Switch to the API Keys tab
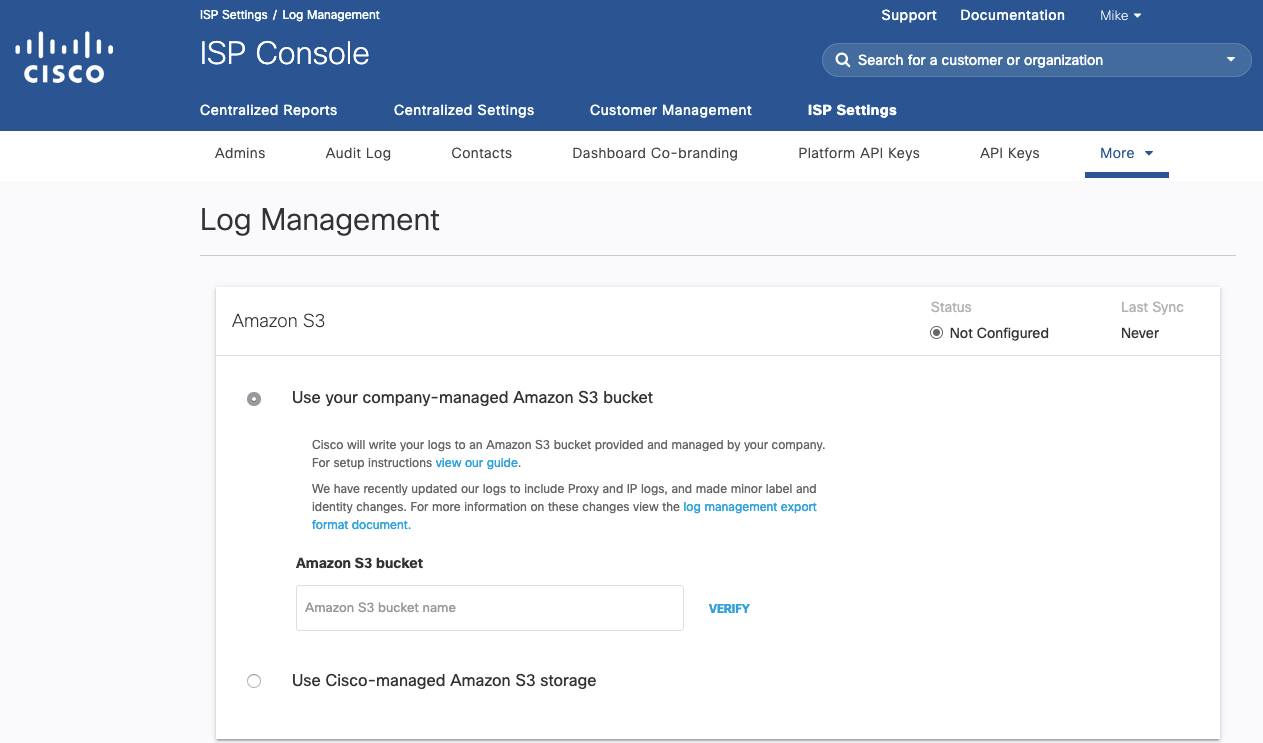The width and height of the screenshot is (1263, 743). point(1010,153)
